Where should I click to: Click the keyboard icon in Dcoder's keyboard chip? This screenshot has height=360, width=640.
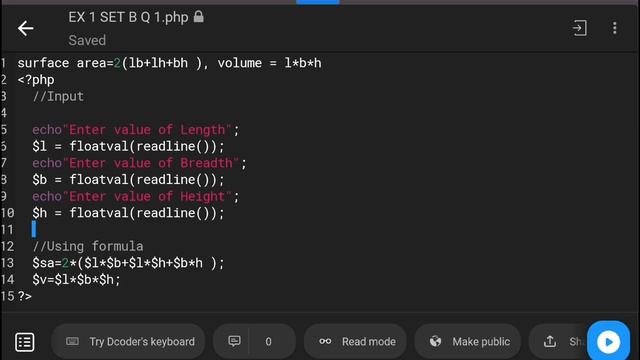point(73,341)
